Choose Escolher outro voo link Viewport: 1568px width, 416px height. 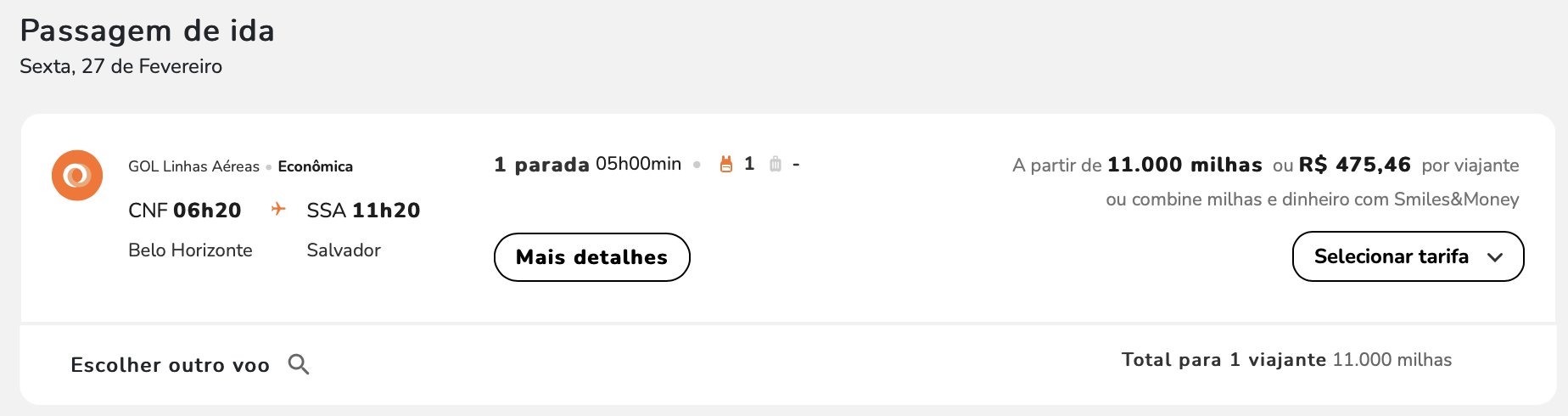pos(170,365)
